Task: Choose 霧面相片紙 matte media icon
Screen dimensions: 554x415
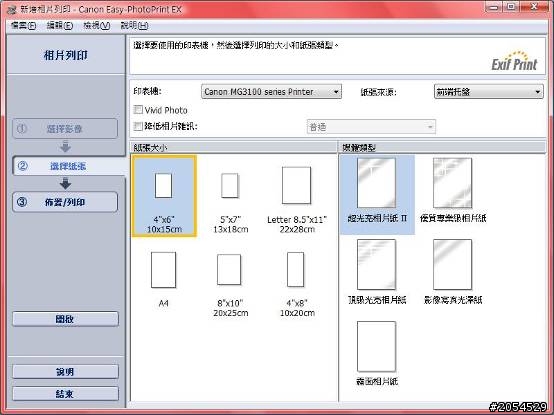Action: [377, 346]
